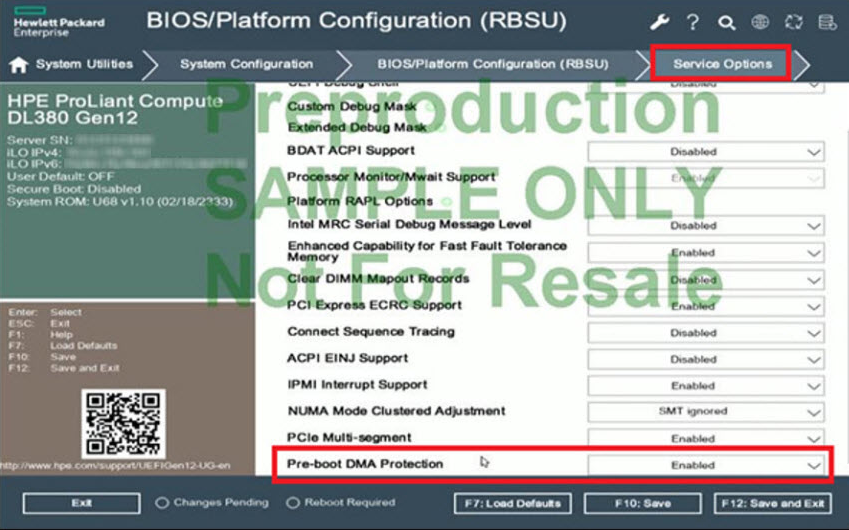Select Extended Debug Mask entry
This screenshot has width=849, height=530.
point(357,127)
